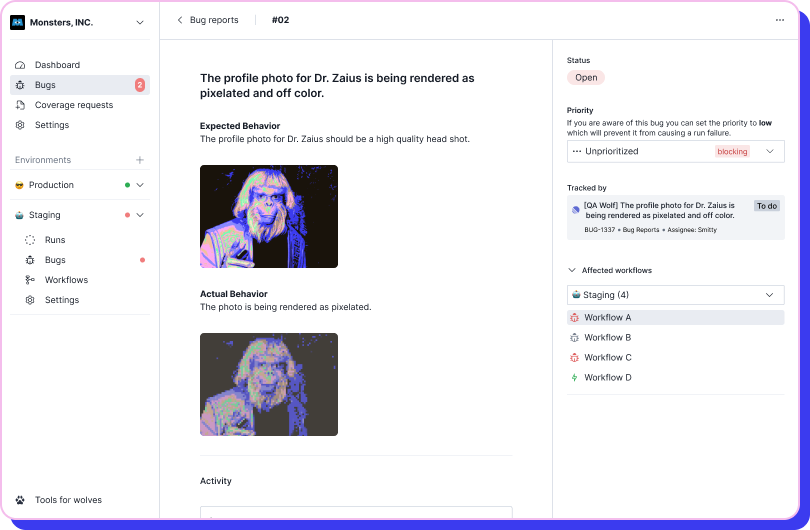This screenshot has width=810, height=530.
Task: Open the Staging (4) environment dropdown
Action: click(x=676, y=295)
